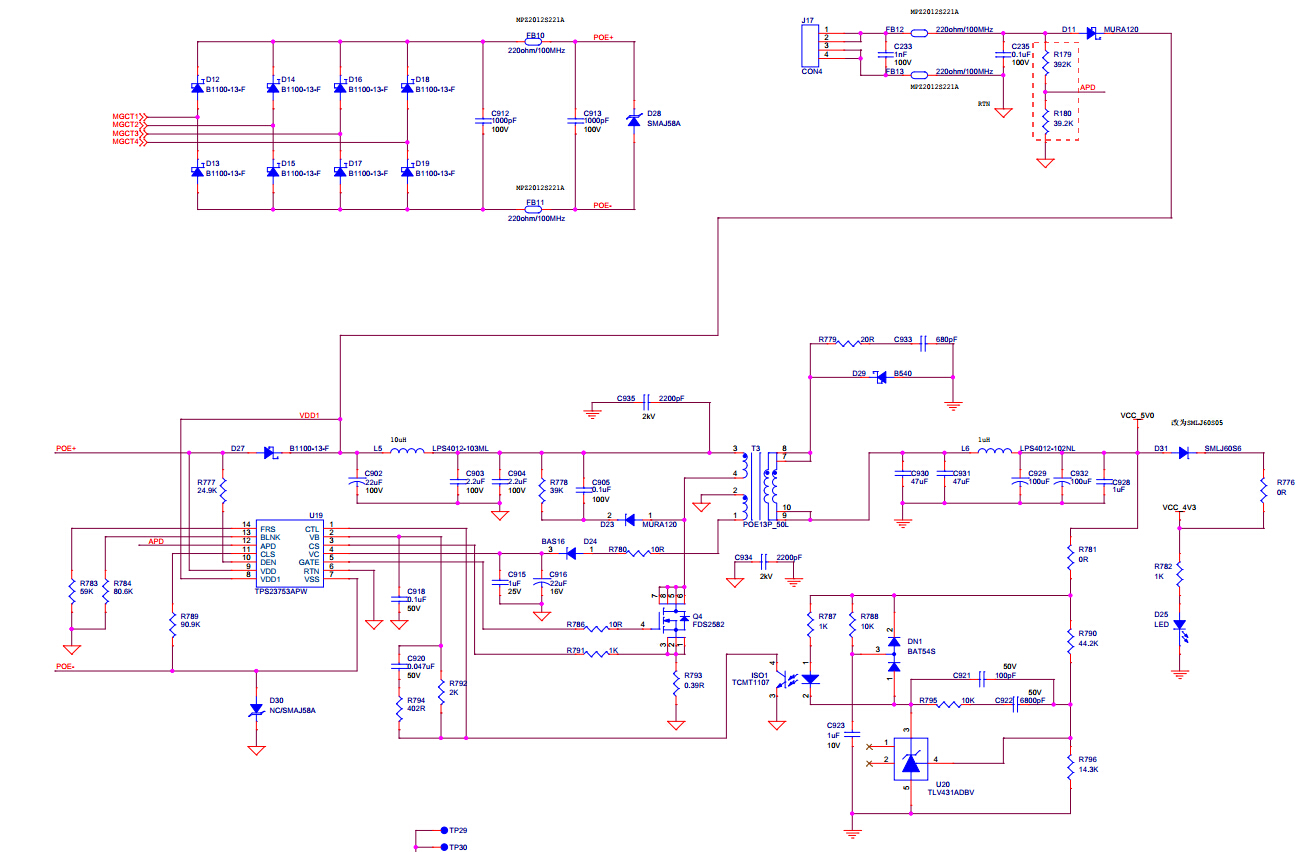Select the LPS4012-102NL part number text
Screen dimensions: 1313x852
pos(1049,448)
